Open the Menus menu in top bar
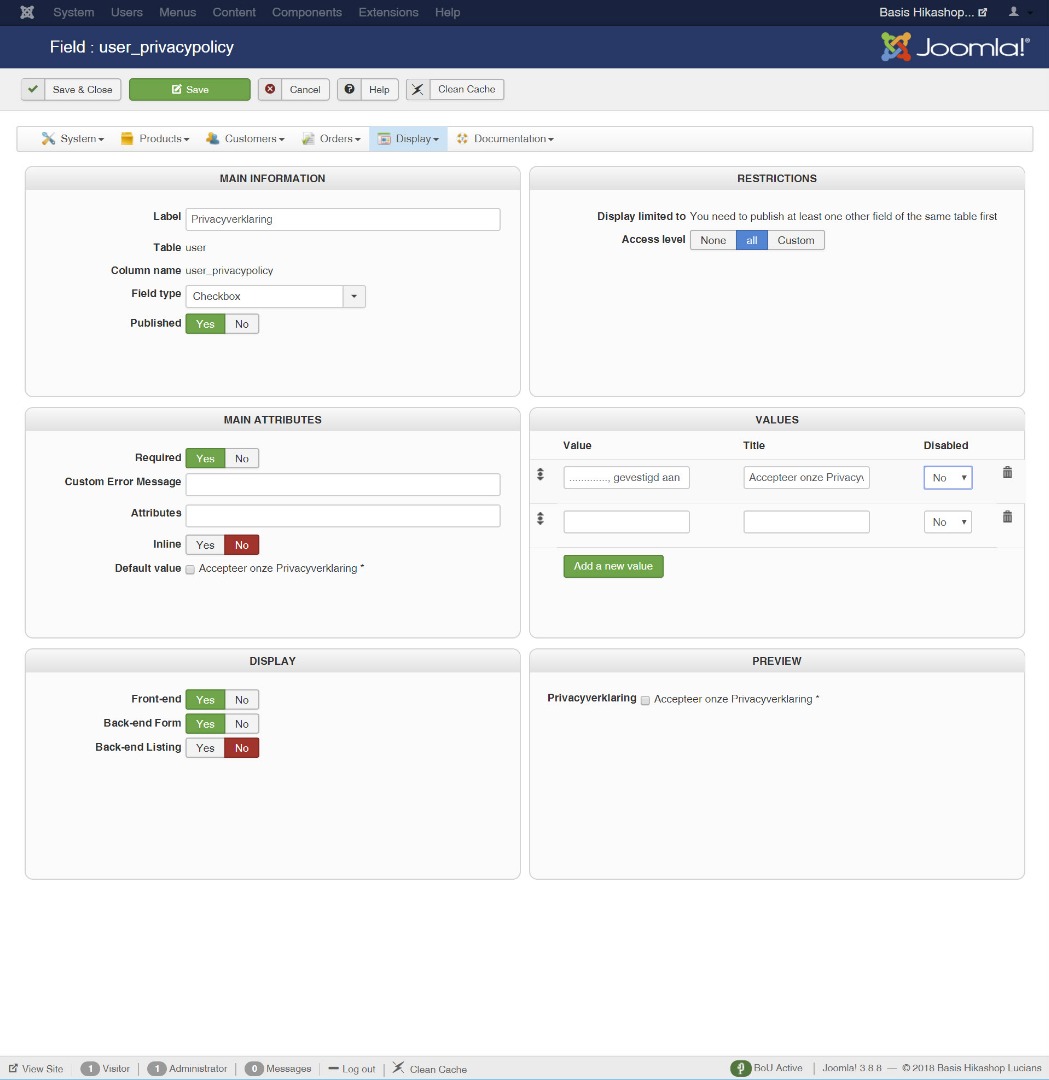1049x1080 pixels. [178, 12]
